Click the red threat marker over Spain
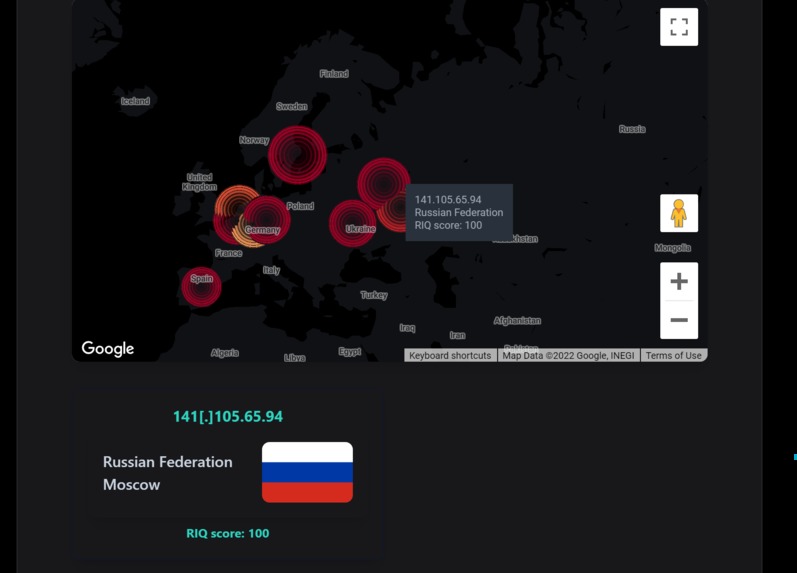The image size is (797, 573). pyautogui.click(x=201, y=287)
